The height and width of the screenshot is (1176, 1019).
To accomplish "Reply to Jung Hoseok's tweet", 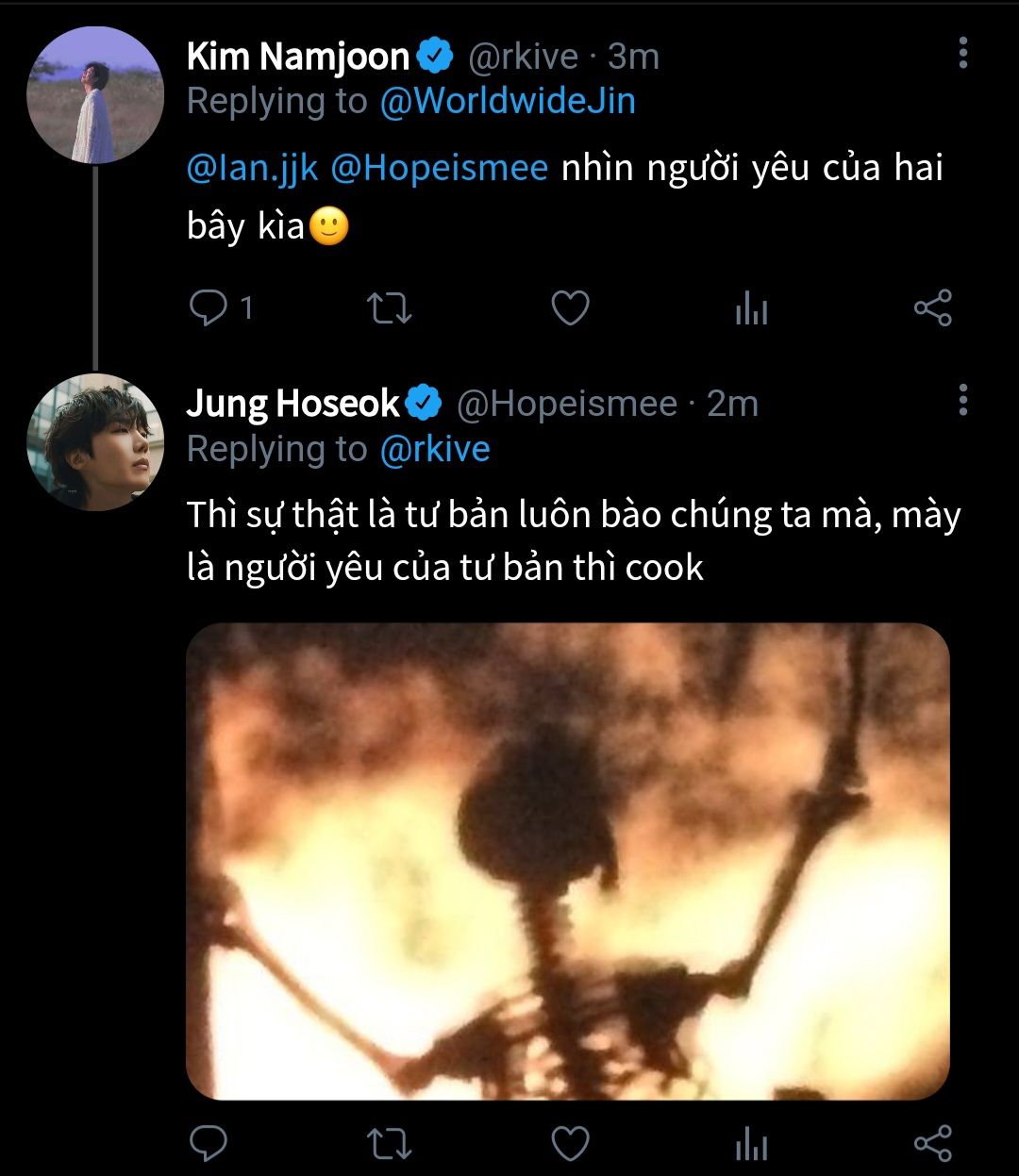I will (208, 1144).
